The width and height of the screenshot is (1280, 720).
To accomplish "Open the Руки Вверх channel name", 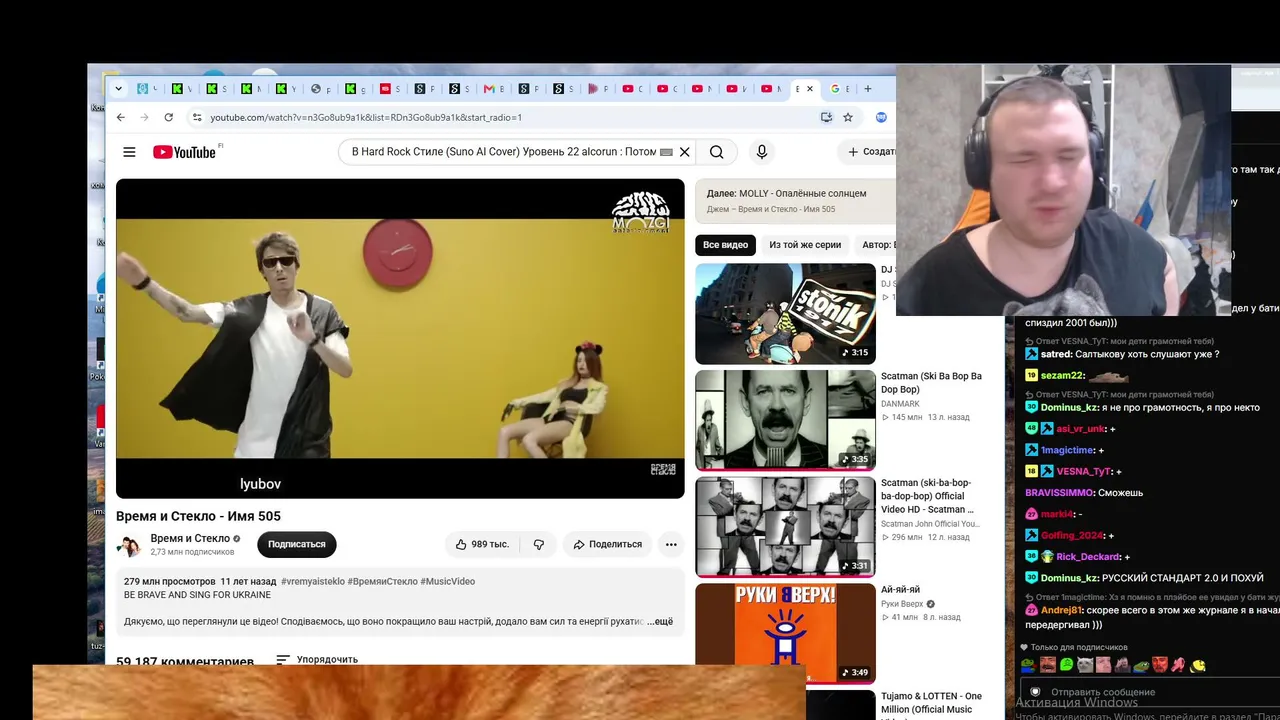I will pyautogui.click(x=902, y=604).
